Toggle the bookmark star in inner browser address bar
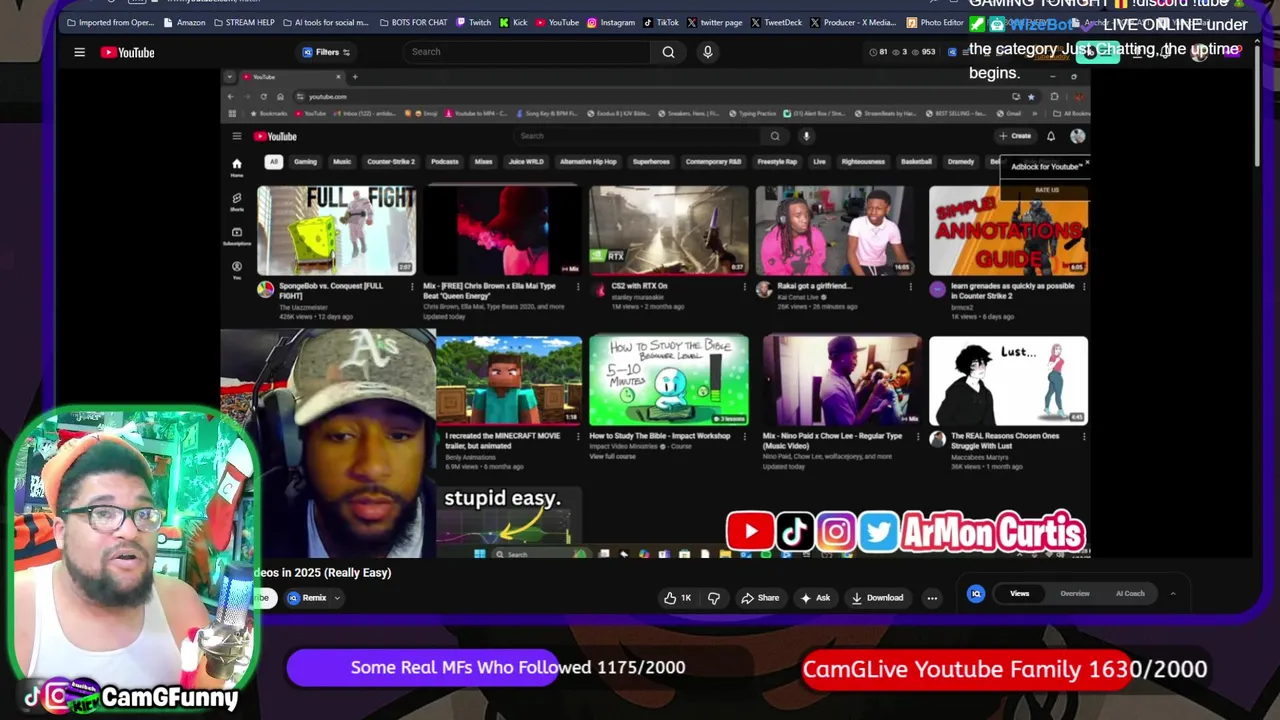Viewport: 1280px width, 720px height. click(1031, 96)
